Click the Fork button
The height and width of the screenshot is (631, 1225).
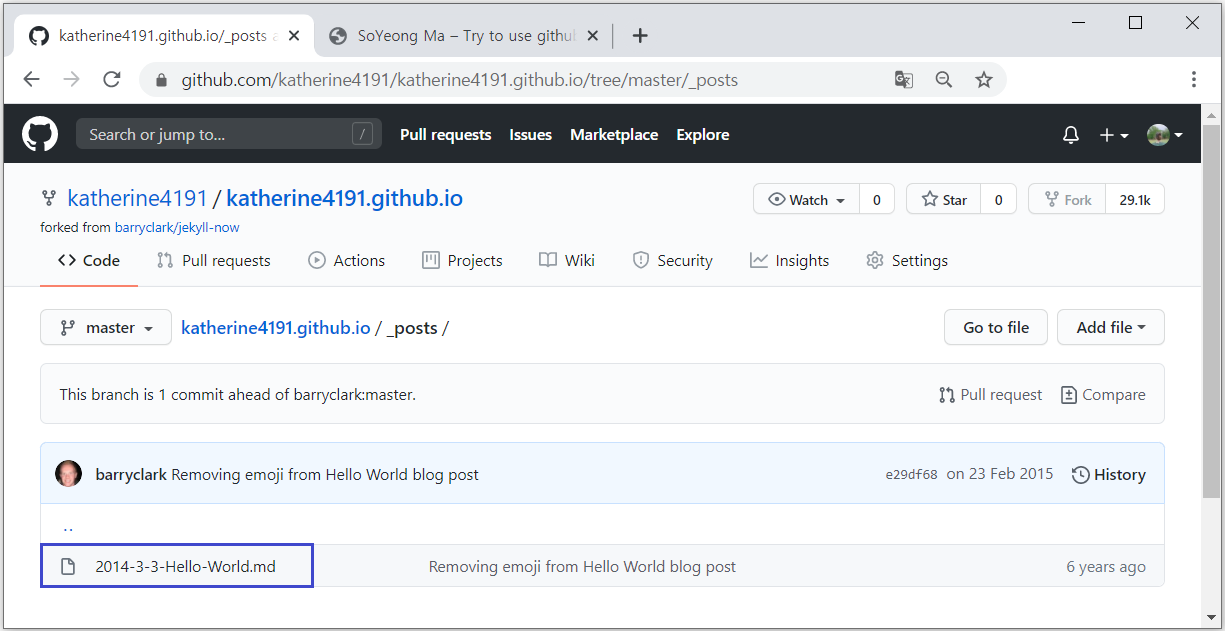(x=1067, y=199)
